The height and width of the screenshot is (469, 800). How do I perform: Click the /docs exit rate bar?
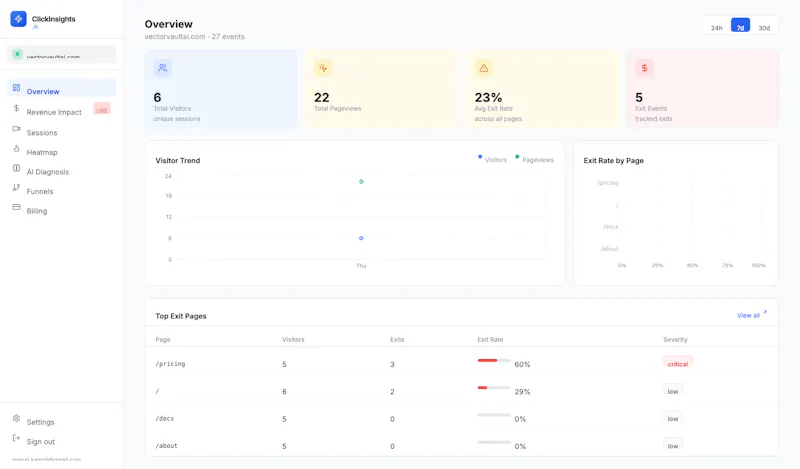494,415
